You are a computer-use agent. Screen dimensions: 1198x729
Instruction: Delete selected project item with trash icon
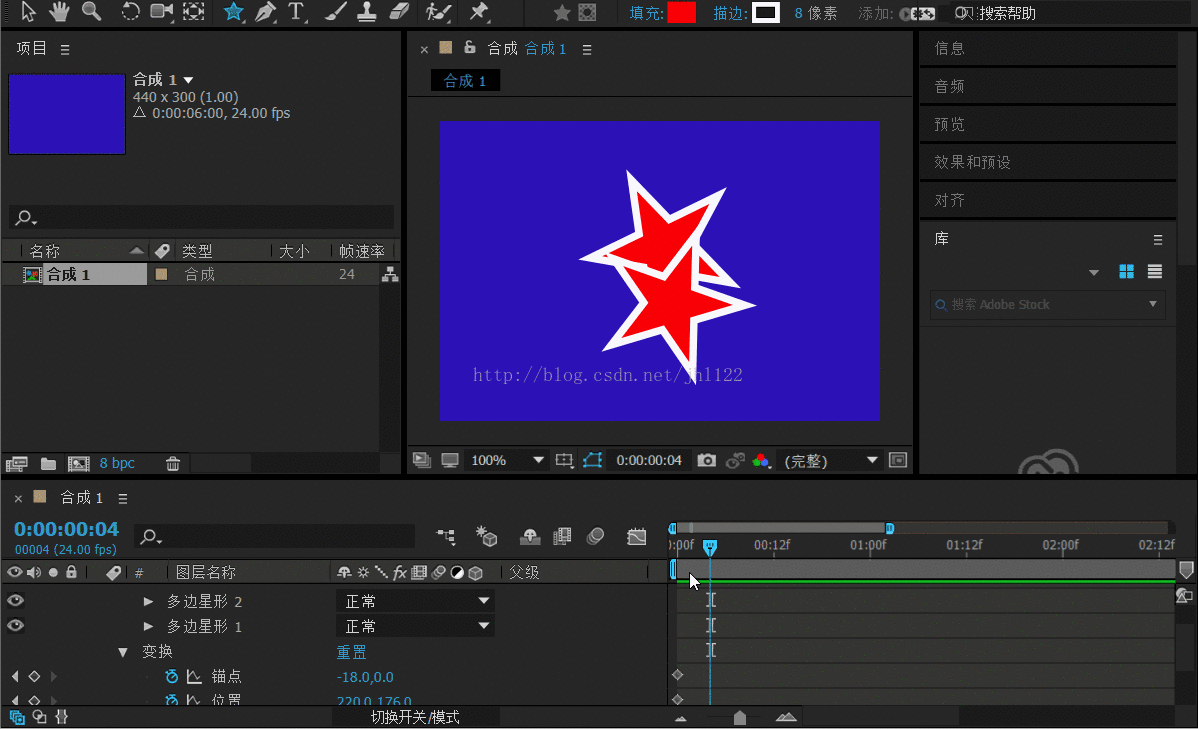(x=173, y=464)
